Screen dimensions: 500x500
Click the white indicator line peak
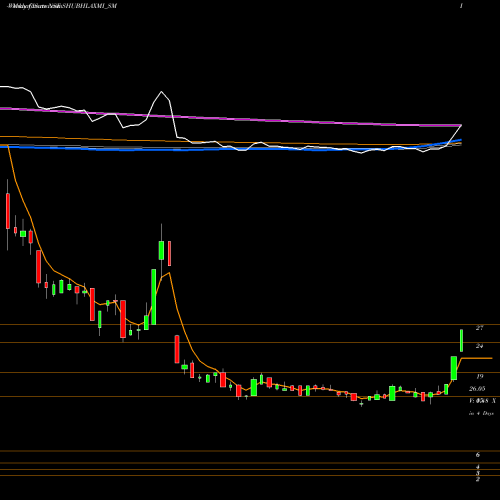pyautogui.click(x=162, y=92)
